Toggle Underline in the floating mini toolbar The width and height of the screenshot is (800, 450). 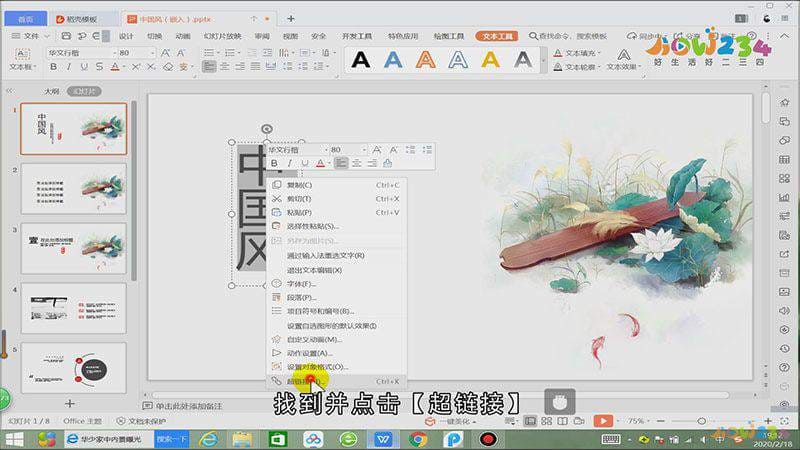[305, 163]
